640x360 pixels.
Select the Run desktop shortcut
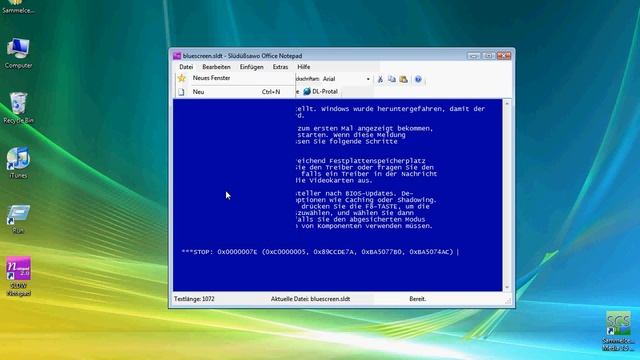pos(18,219)
